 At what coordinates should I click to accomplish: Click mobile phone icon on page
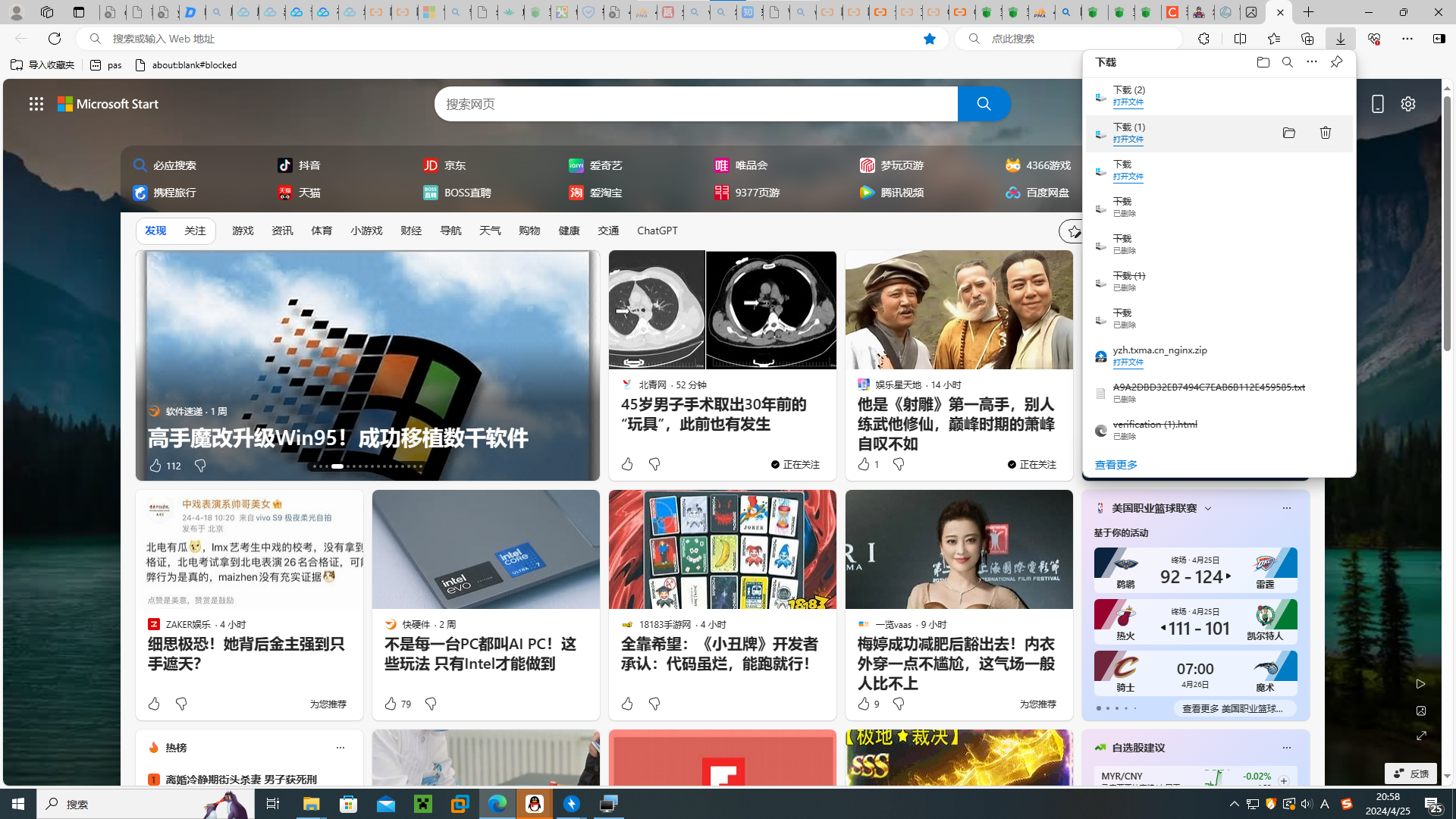(x=1377, y=104)
